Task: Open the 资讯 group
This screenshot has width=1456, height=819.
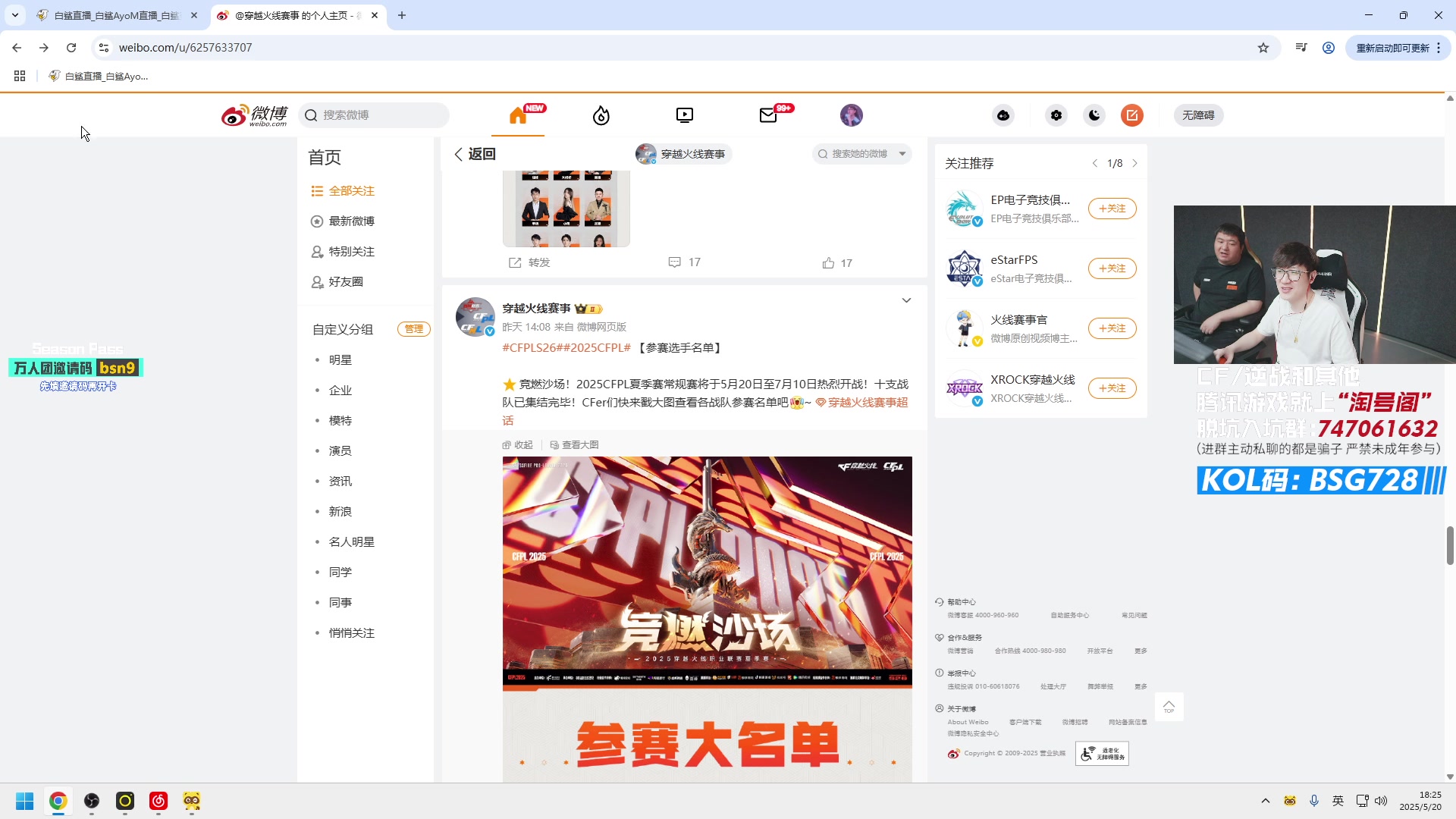Action: 340,482
